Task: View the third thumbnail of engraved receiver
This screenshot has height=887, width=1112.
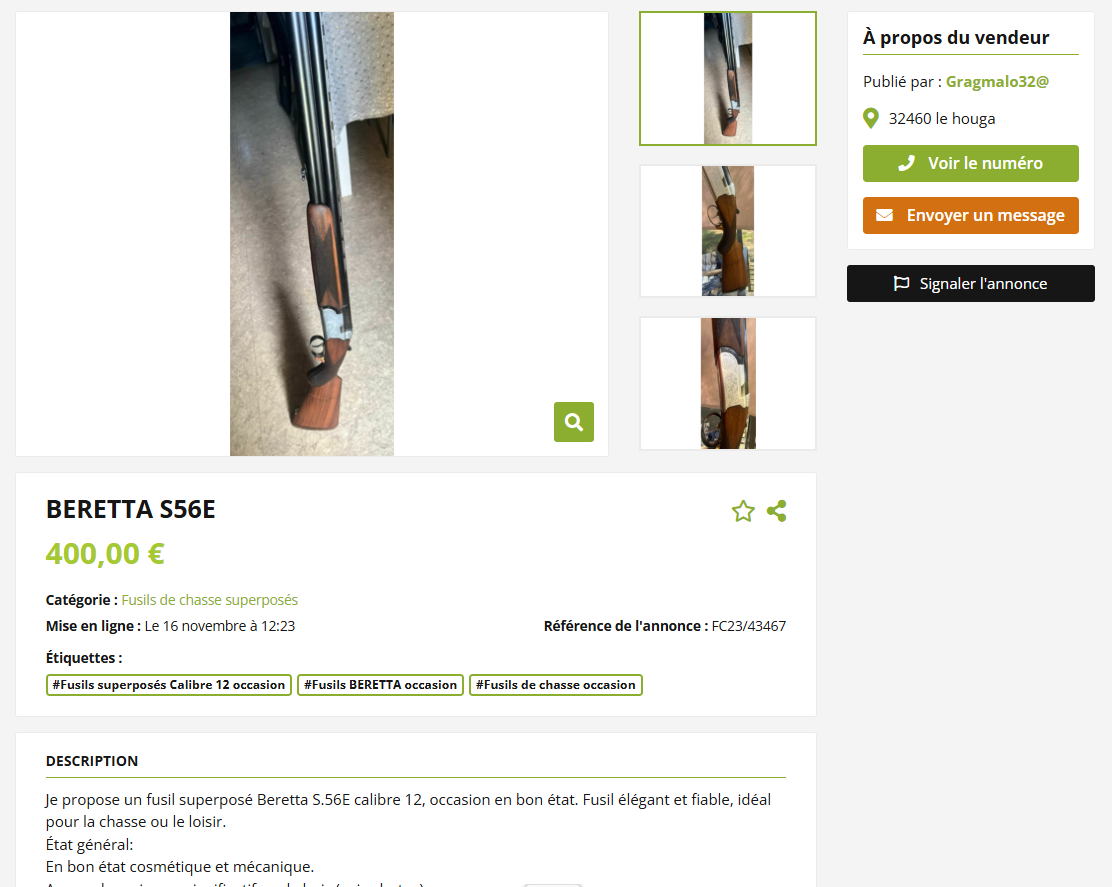Action: 728,384
